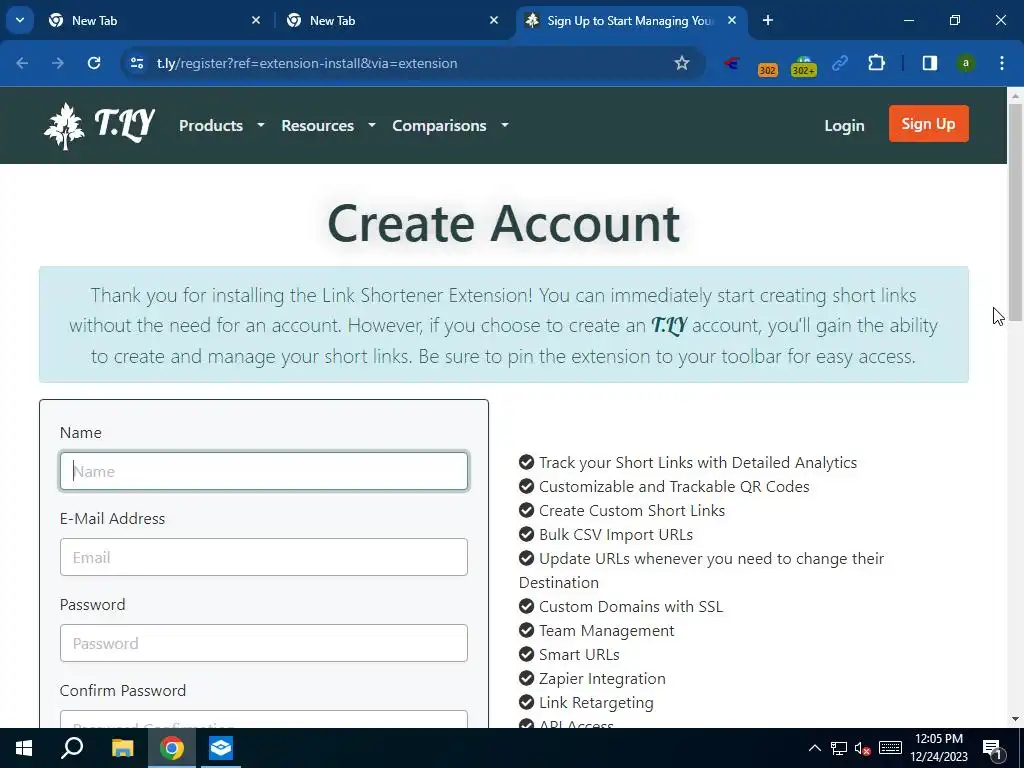This screenshot has width=1024, height=768.
Task: Show hidden tray icons chevron
Action: coord(815,748)
